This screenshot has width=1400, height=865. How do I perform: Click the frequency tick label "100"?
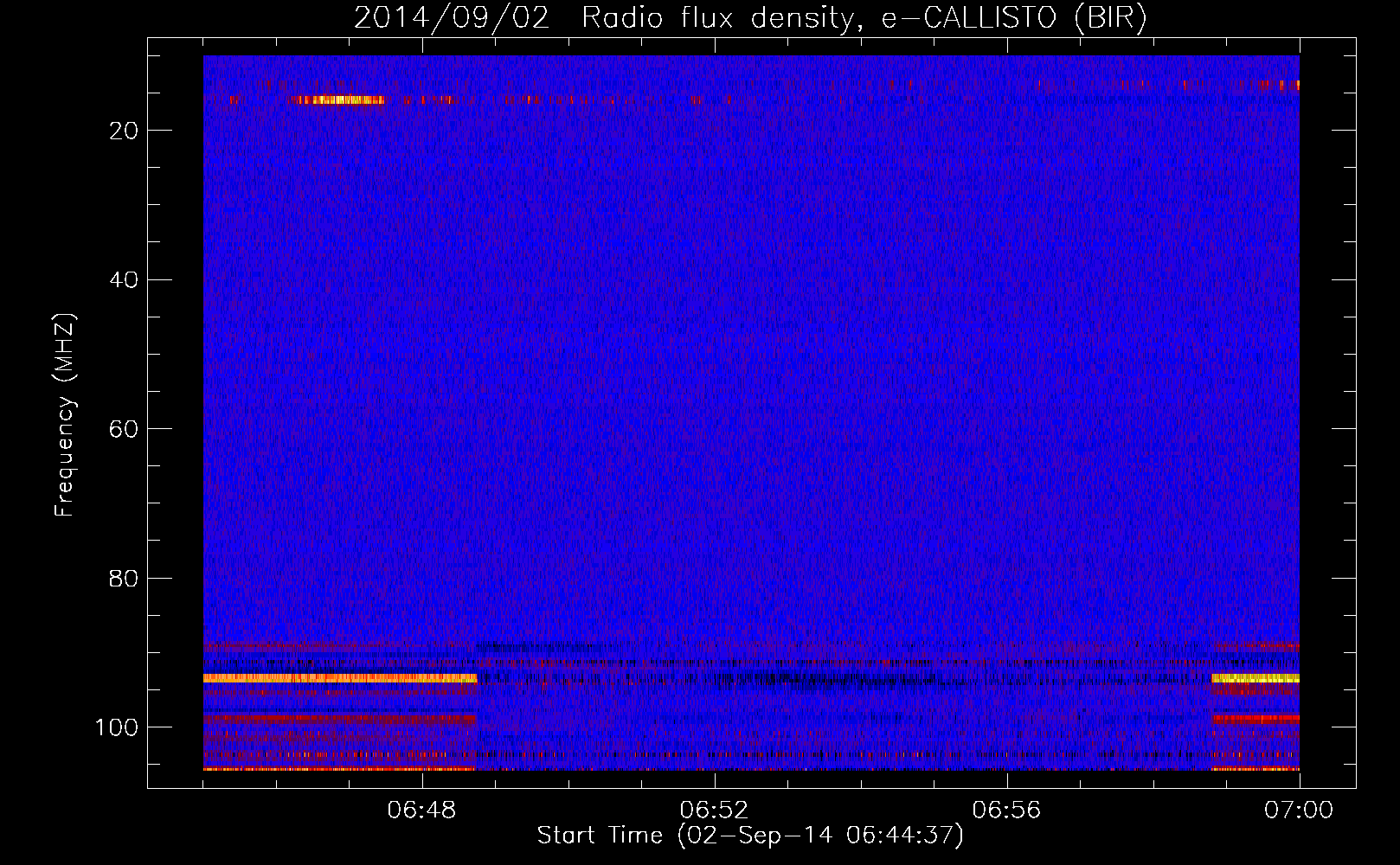point(118,727)
